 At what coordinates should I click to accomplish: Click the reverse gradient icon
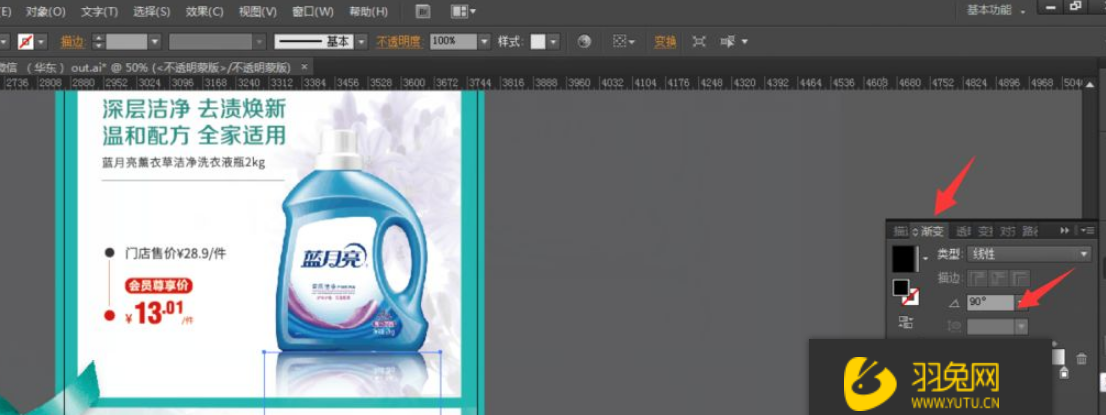tap(906, 322)
